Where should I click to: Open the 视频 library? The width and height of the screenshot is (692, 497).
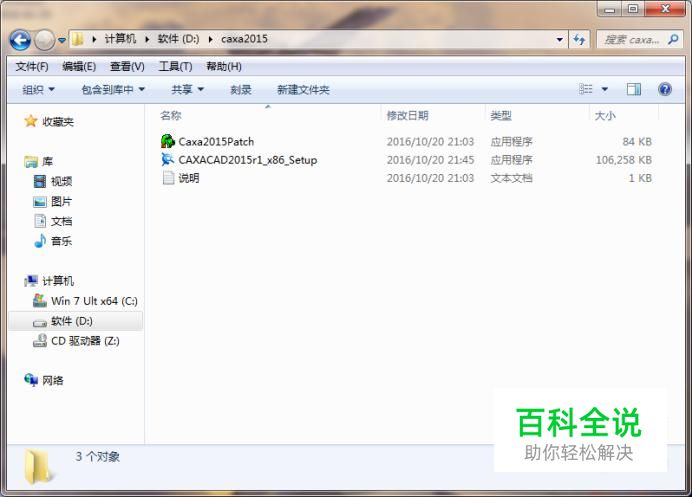tap(61, 181)
